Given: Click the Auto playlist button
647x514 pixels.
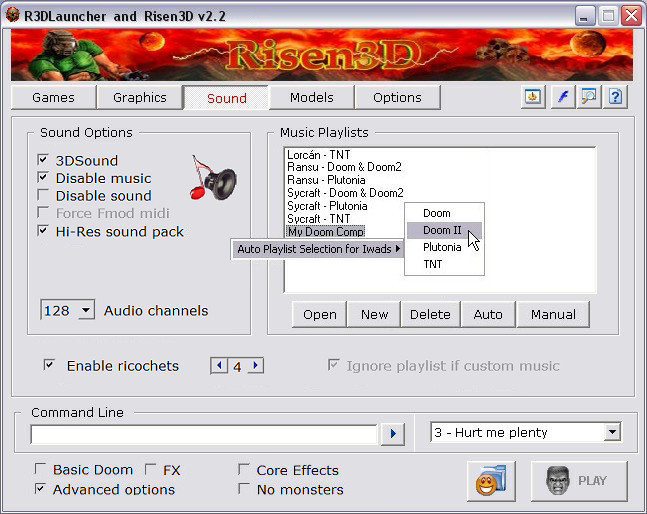Looking at the screenshot, I should click(x=488, y=314).
